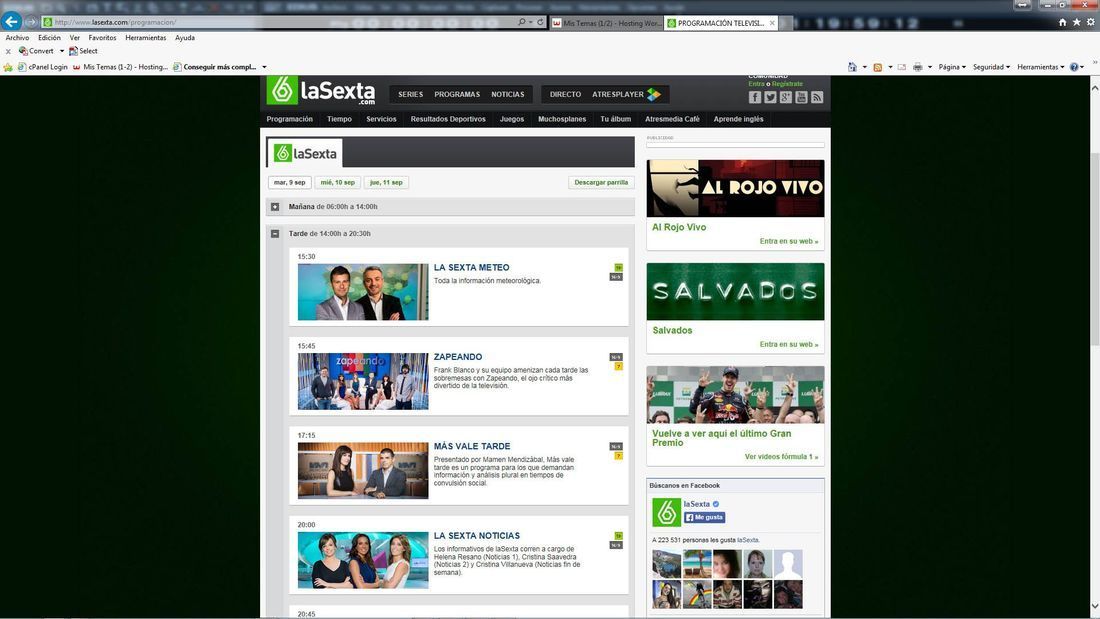Open the favorites star icon at top right

[x=1076, y=22]
